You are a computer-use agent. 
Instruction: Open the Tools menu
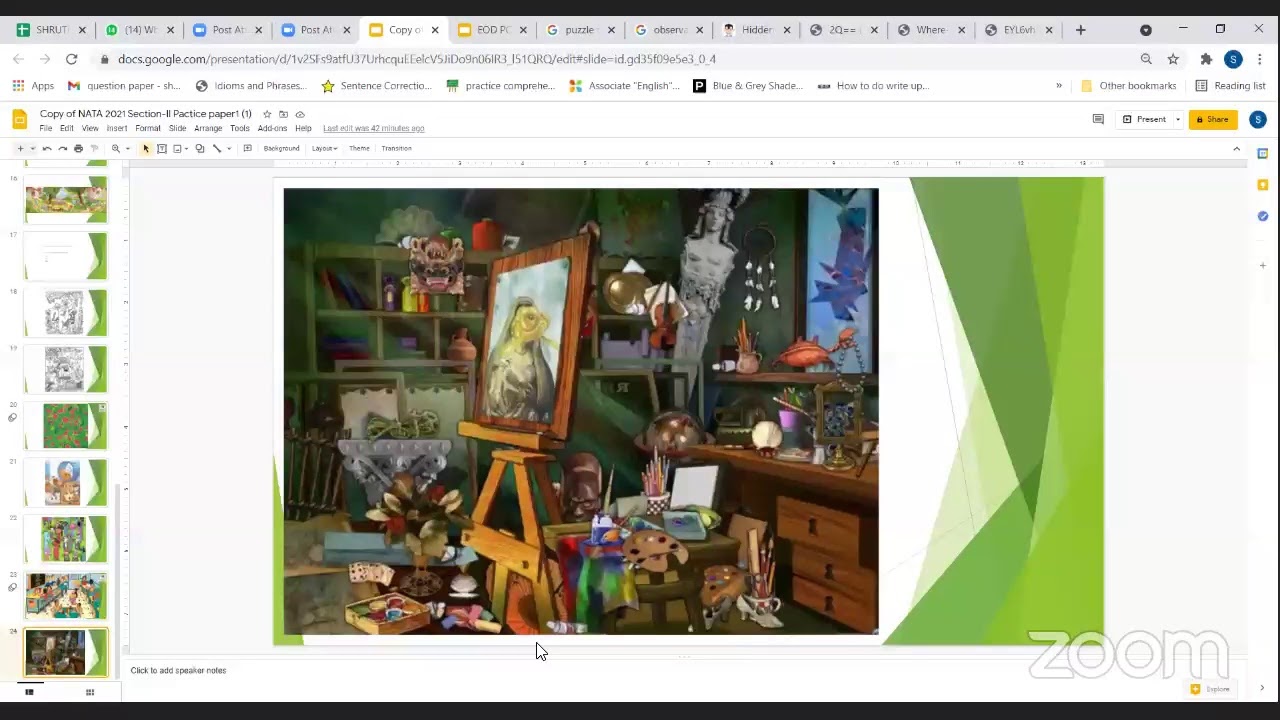point(240,128)
